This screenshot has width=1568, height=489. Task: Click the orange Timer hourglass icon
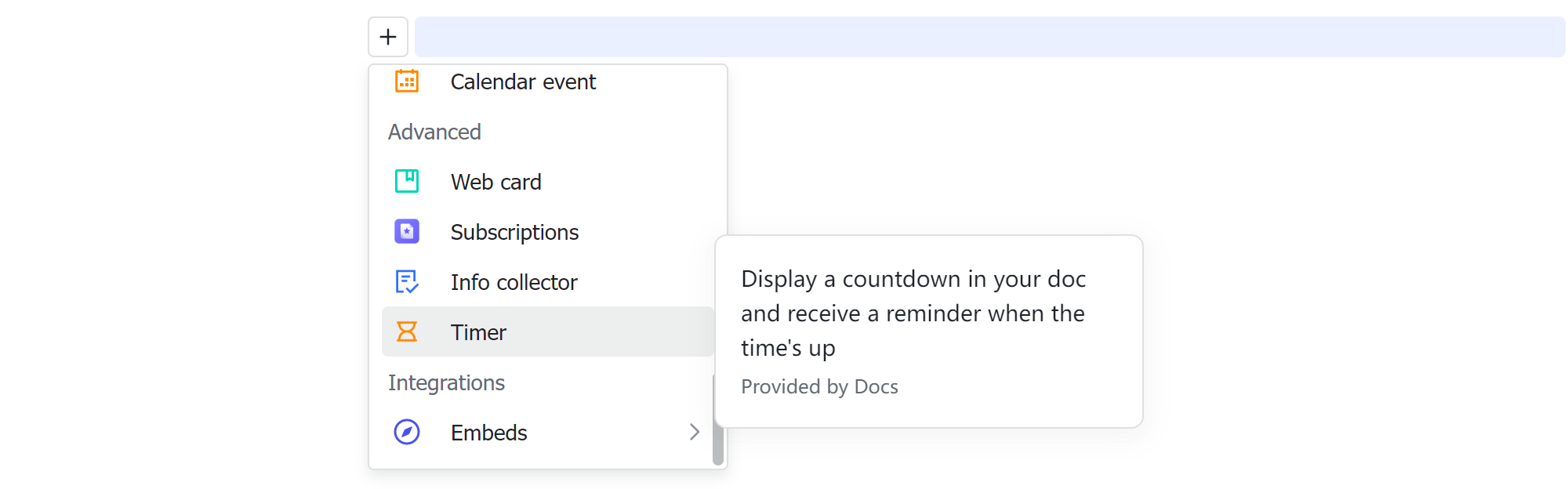tap(406, 331)
